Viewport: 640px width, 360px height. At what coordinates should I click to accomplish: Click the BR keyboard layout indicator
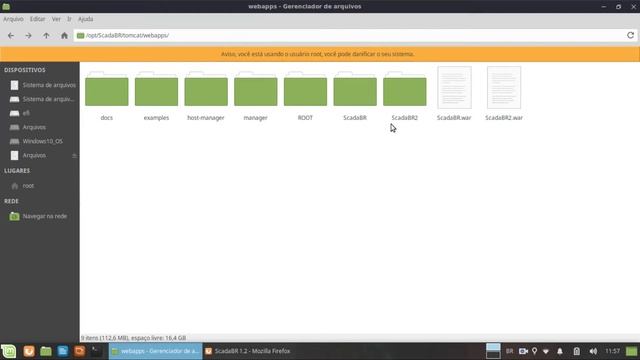(509, 351)
